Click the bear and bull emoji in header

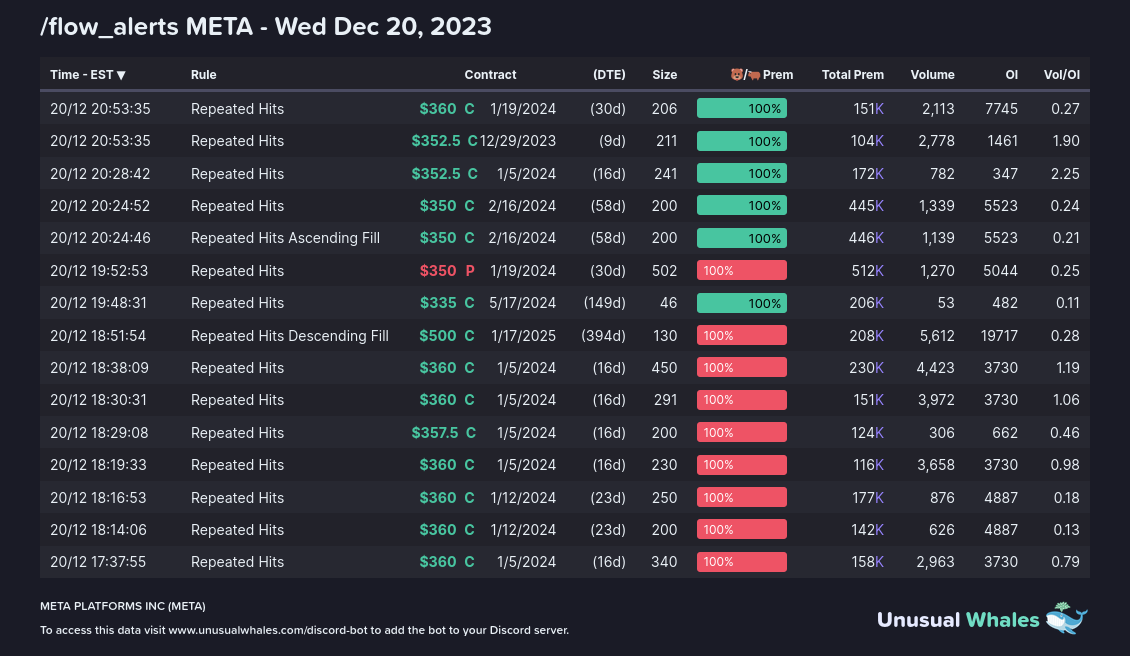point(745,74)
